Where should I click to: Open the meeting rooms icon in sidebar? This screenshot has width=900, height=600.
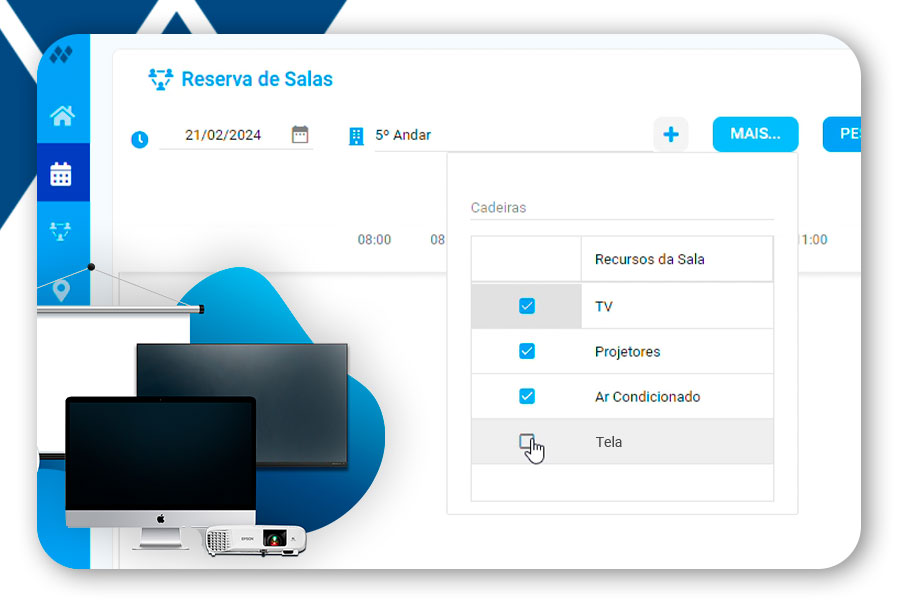click(60, 231)
